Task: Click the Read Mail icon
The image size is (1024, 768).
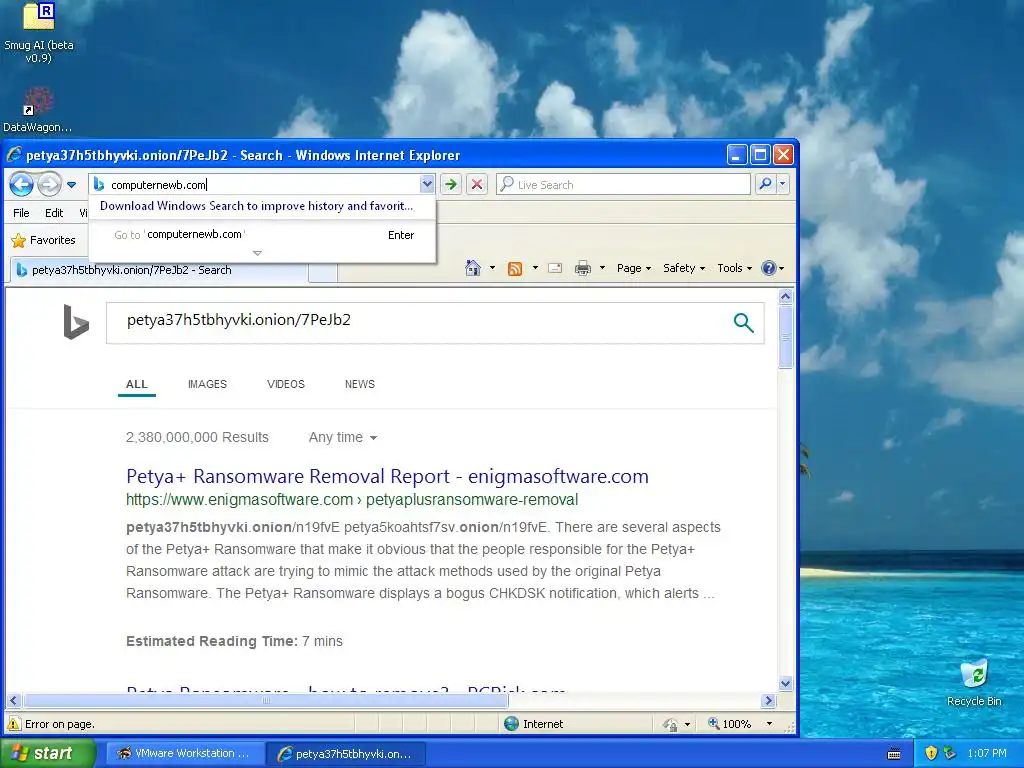Action: coord(555,268)
